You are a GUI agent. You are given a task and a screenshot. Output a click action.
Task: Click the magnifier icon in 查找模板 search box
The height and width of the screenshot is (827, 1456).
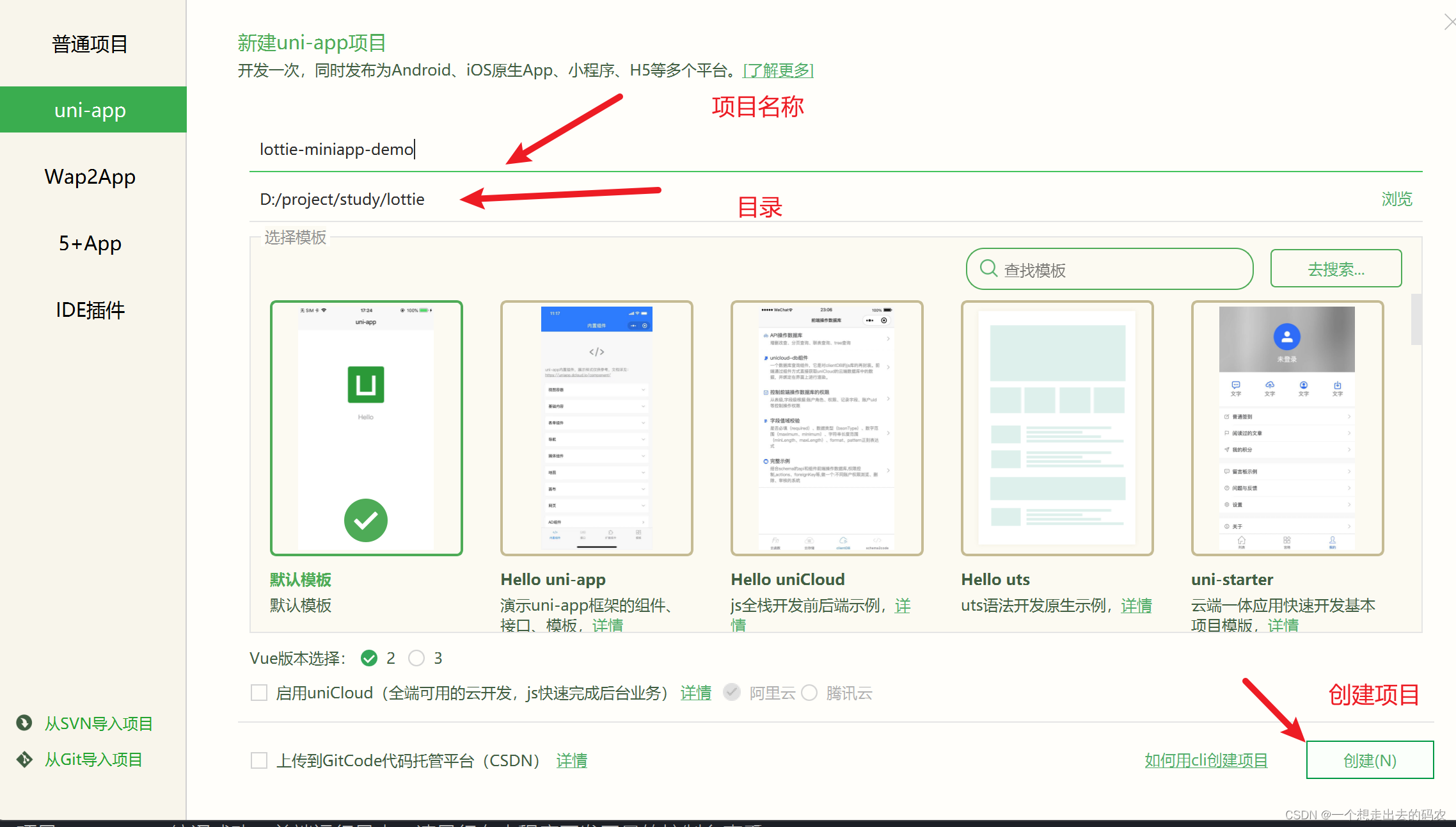(x=988, y=269)
